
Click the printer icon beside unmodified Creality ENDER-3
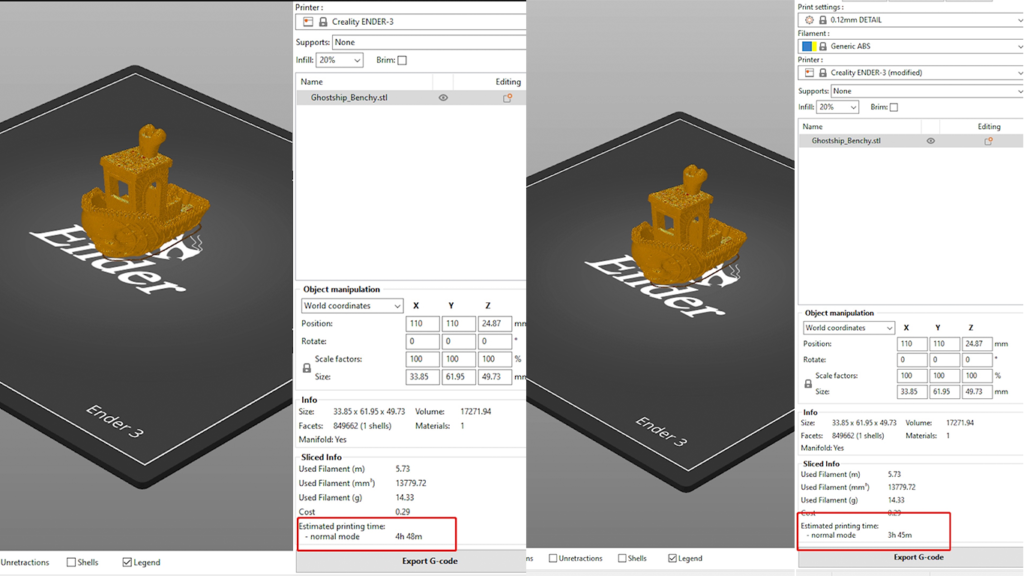click(x=308, y=21)
